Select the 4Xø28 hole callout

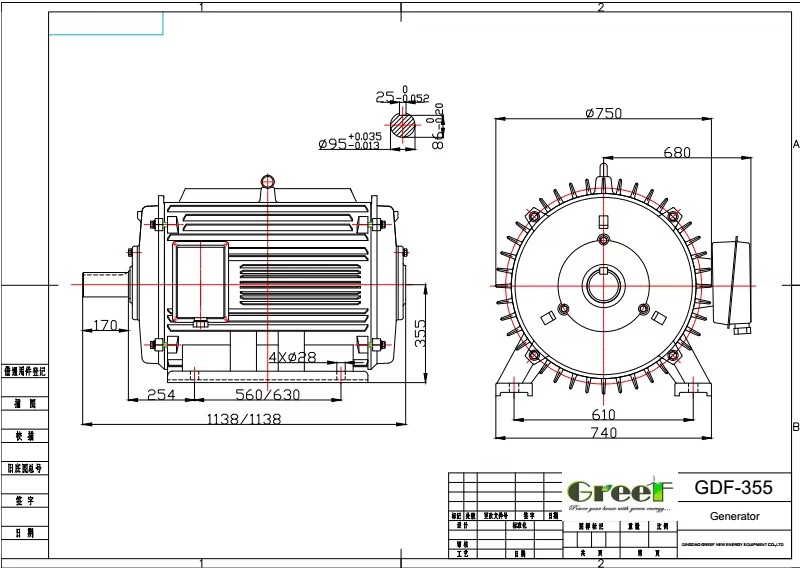click(292, 357)
